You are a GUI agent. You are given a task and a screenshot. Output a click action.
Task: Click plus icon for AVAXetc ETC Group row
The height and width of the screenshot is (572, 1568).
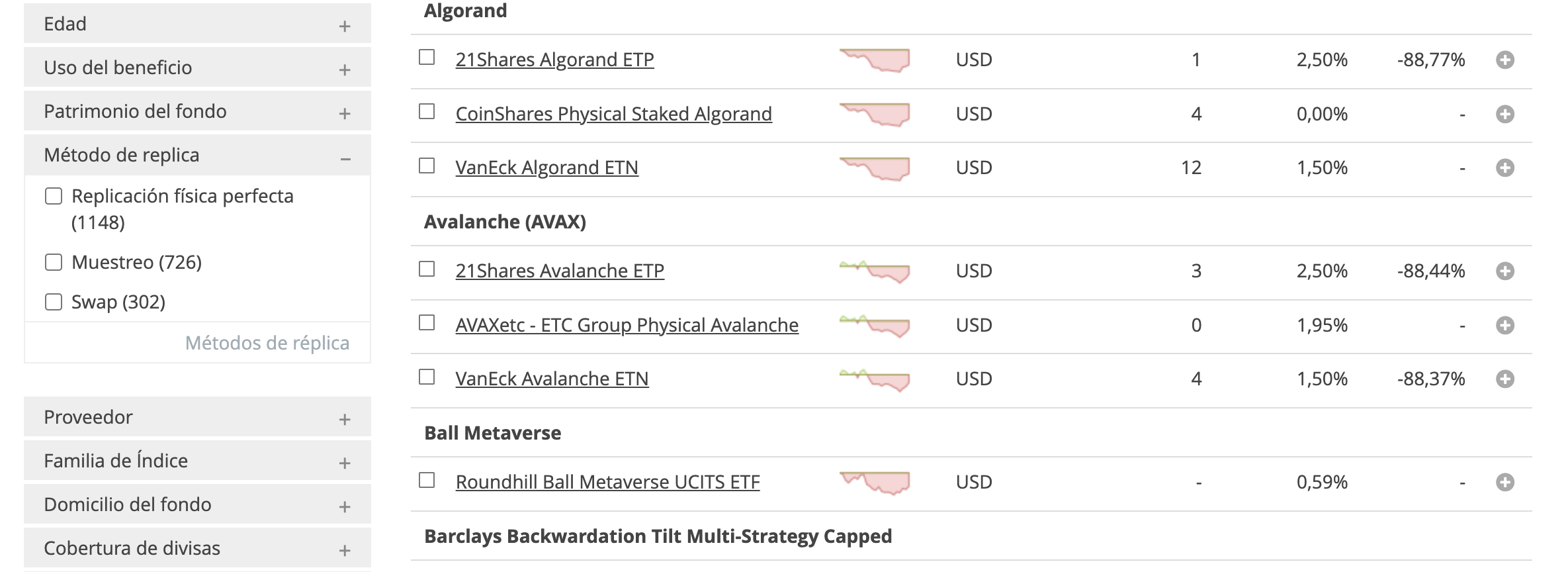tap(1505, 326)
